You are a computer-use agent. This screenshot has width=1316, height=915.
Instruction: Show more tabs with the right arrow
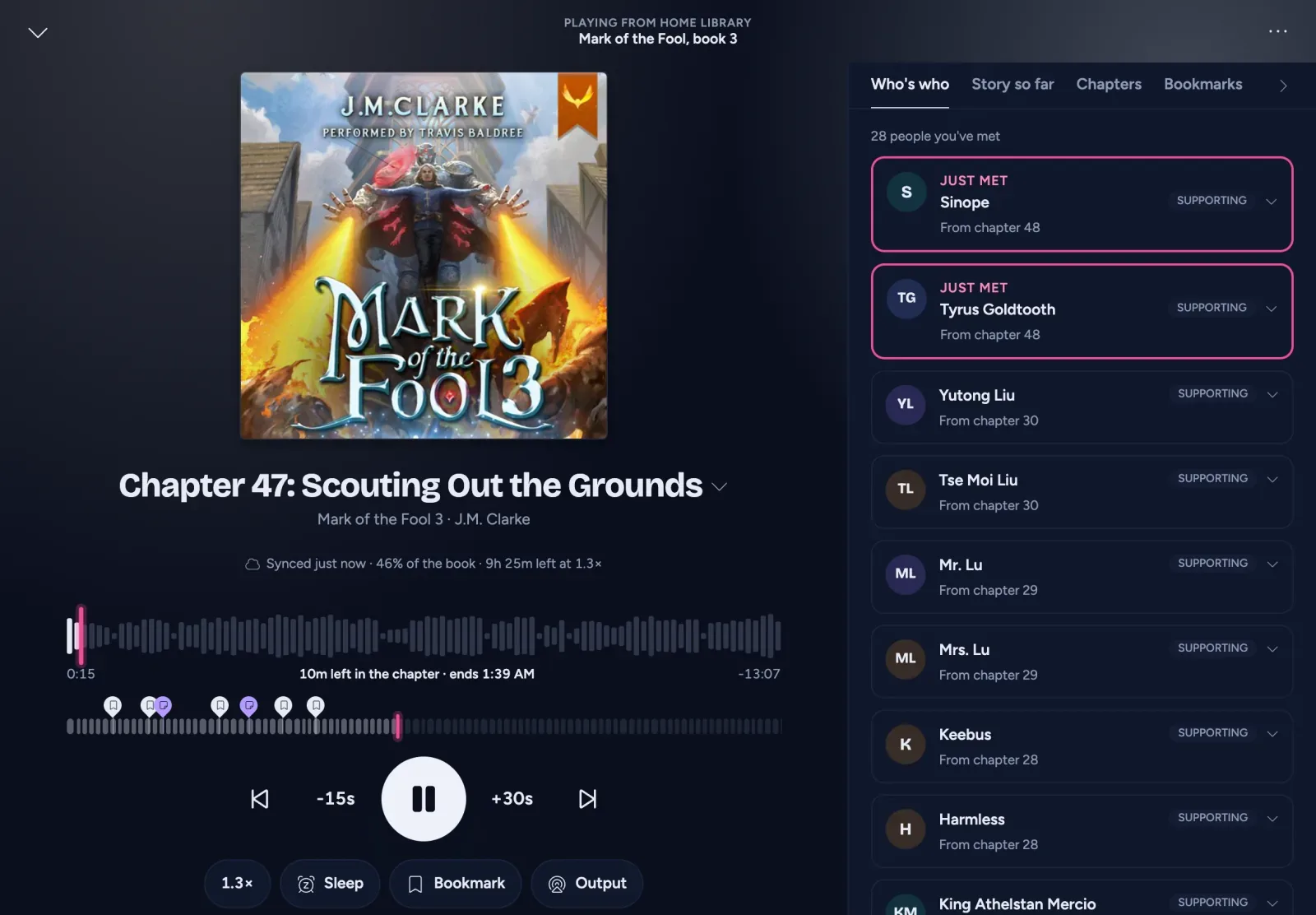click(x=1283, y=86)
